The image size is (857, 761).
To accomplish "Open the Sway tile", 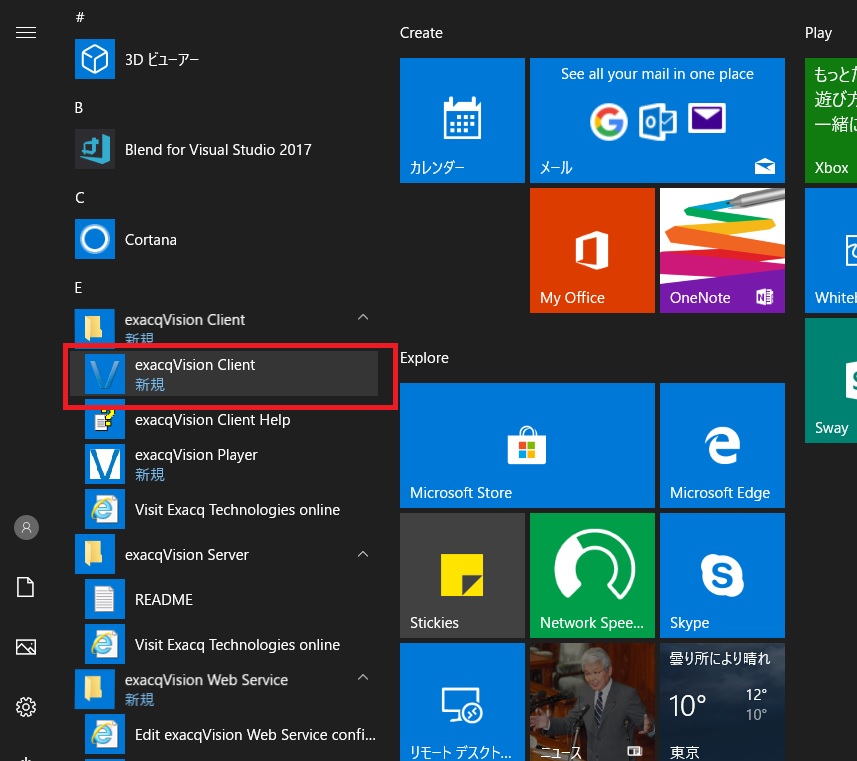I will coord(831,380).
